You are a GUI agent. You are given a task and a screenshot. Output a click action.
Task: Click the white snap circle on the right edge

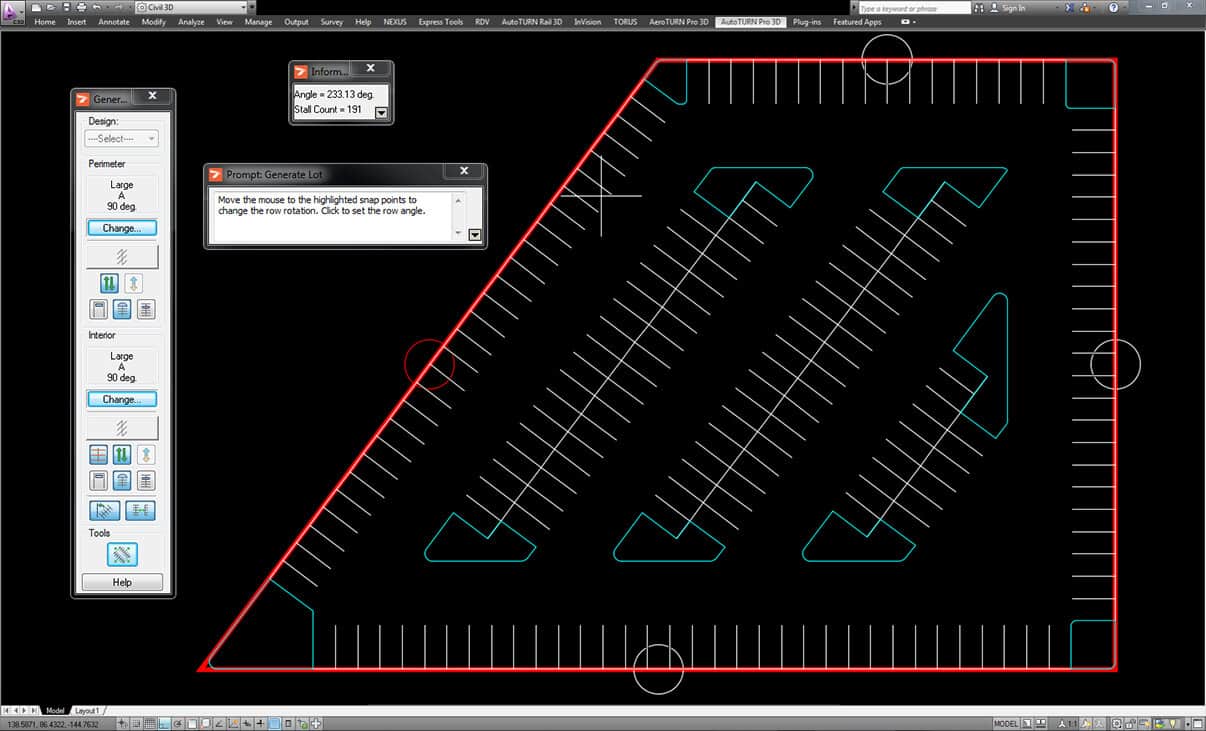(x=1115, y=364)
